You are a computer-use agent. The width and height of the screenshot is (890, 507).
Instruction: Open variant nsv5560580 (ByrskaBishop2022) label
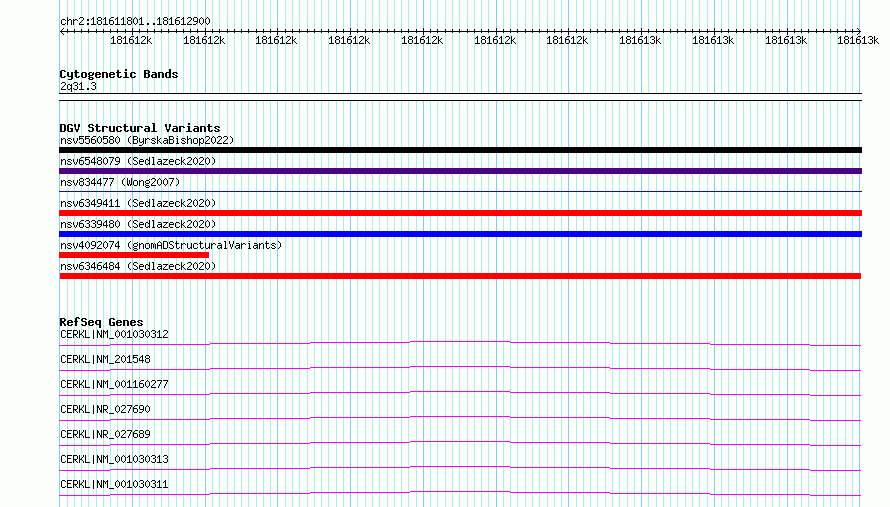(147, 140)
